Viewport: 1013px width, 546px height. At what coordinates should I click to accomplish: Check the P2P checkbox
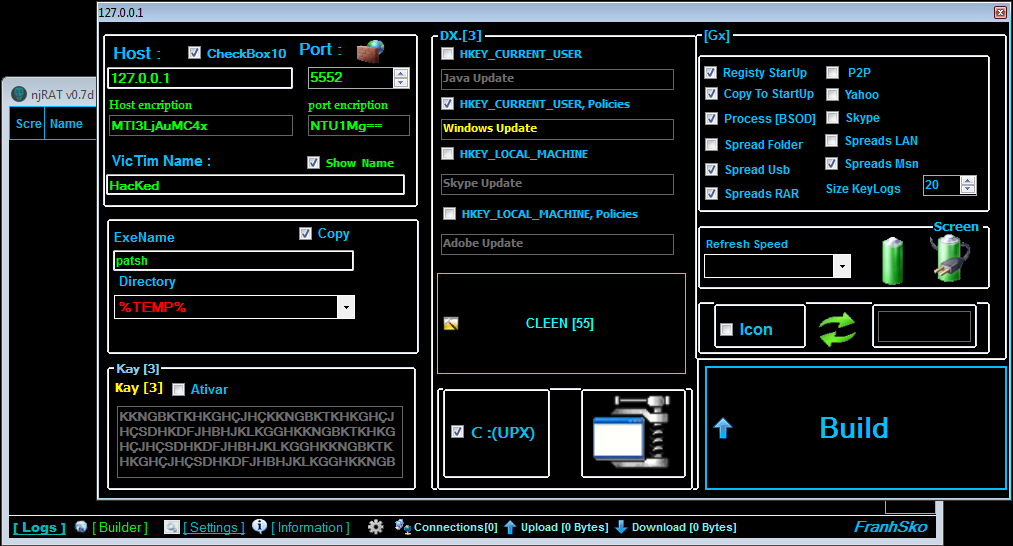point(833,72)
